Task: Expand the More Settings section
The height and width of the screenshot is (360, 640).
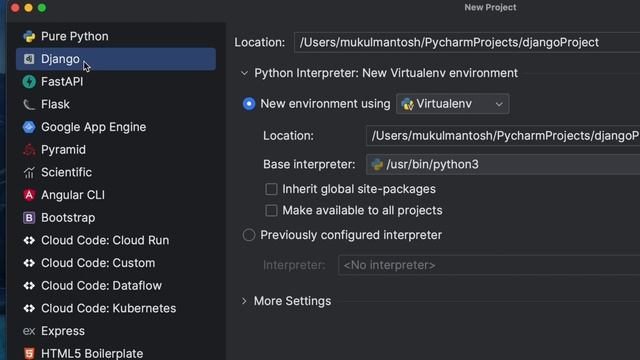Action: [x=244, y=301]
